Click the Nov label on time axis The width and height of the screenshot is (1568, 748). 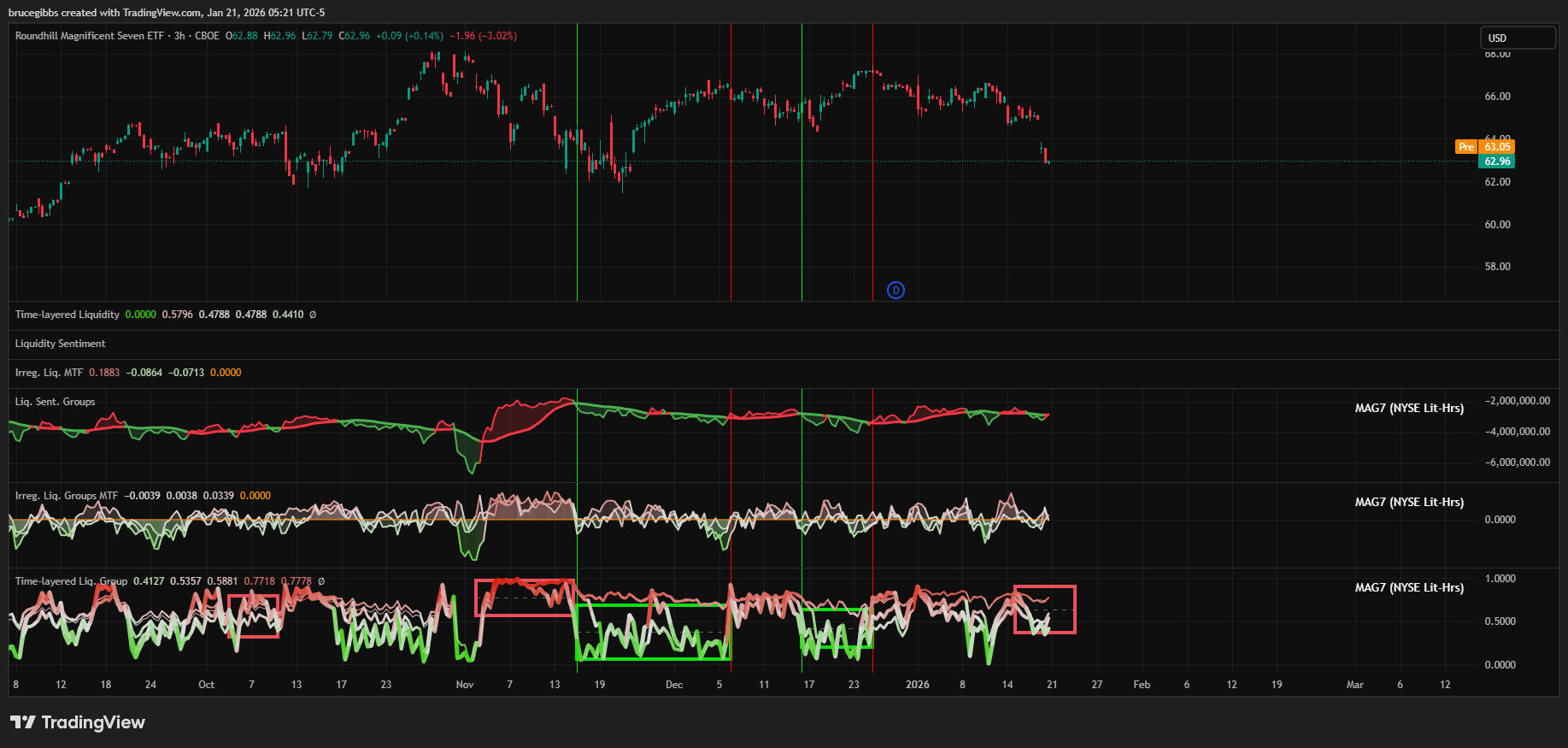[465, 685]
